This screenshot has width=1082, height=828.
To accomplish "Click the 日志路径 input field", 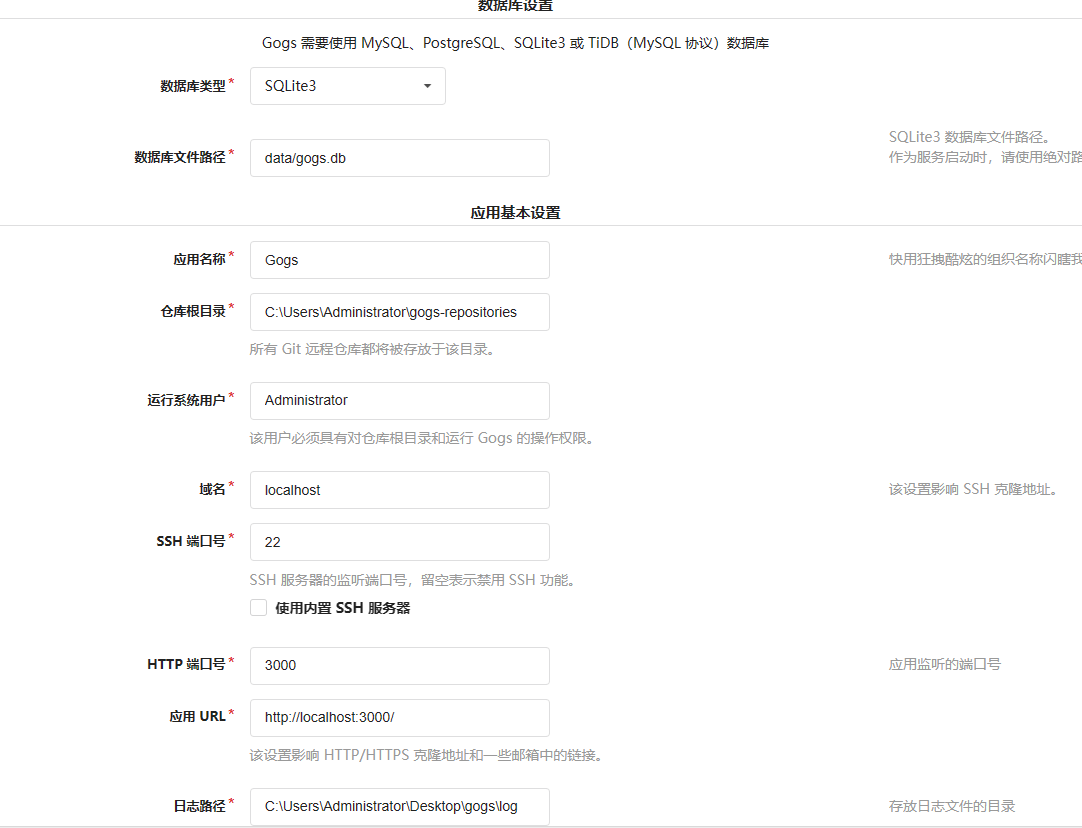I will 399,807.
